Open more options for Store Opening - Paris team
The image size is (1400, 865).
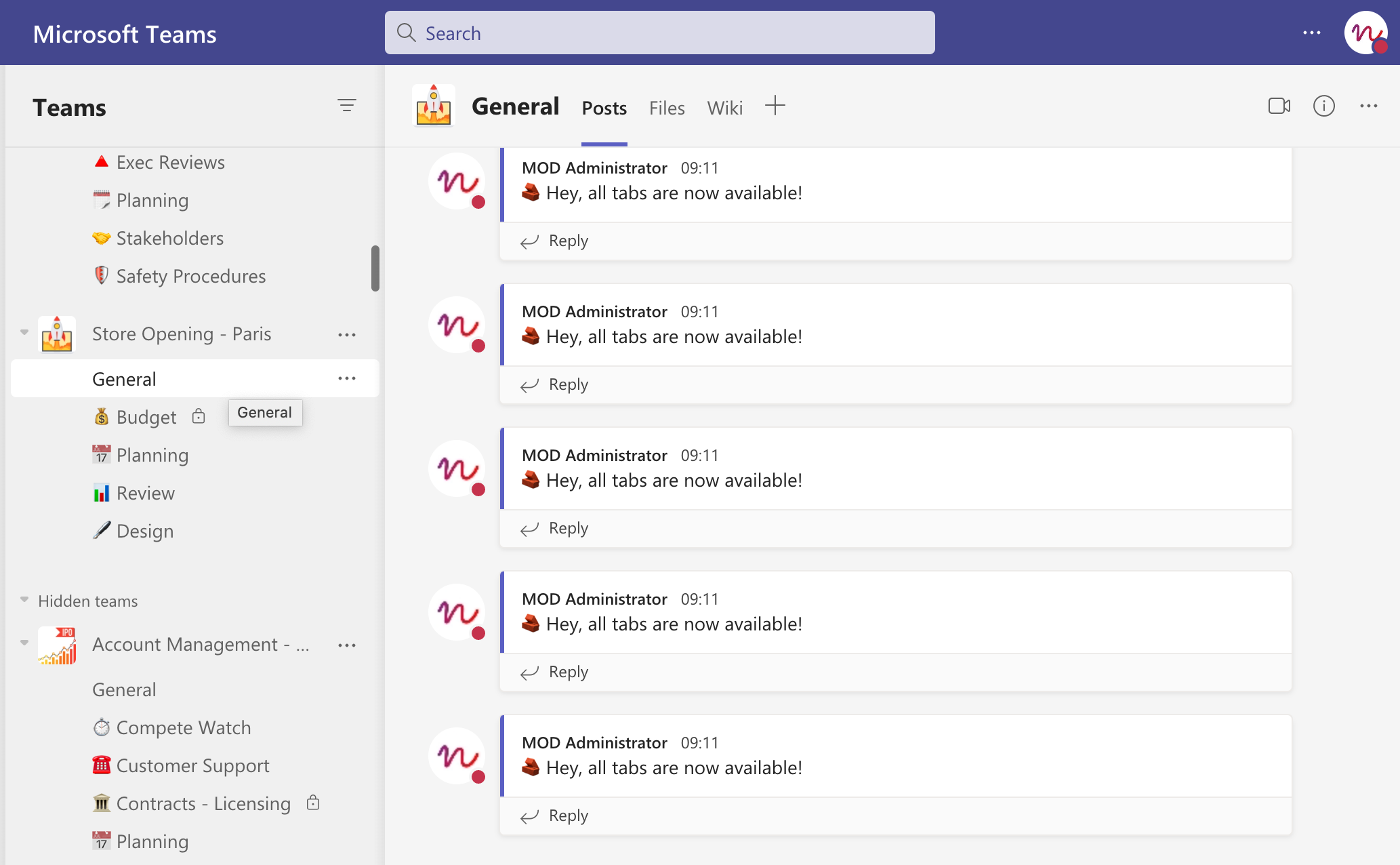click(347, 335)
